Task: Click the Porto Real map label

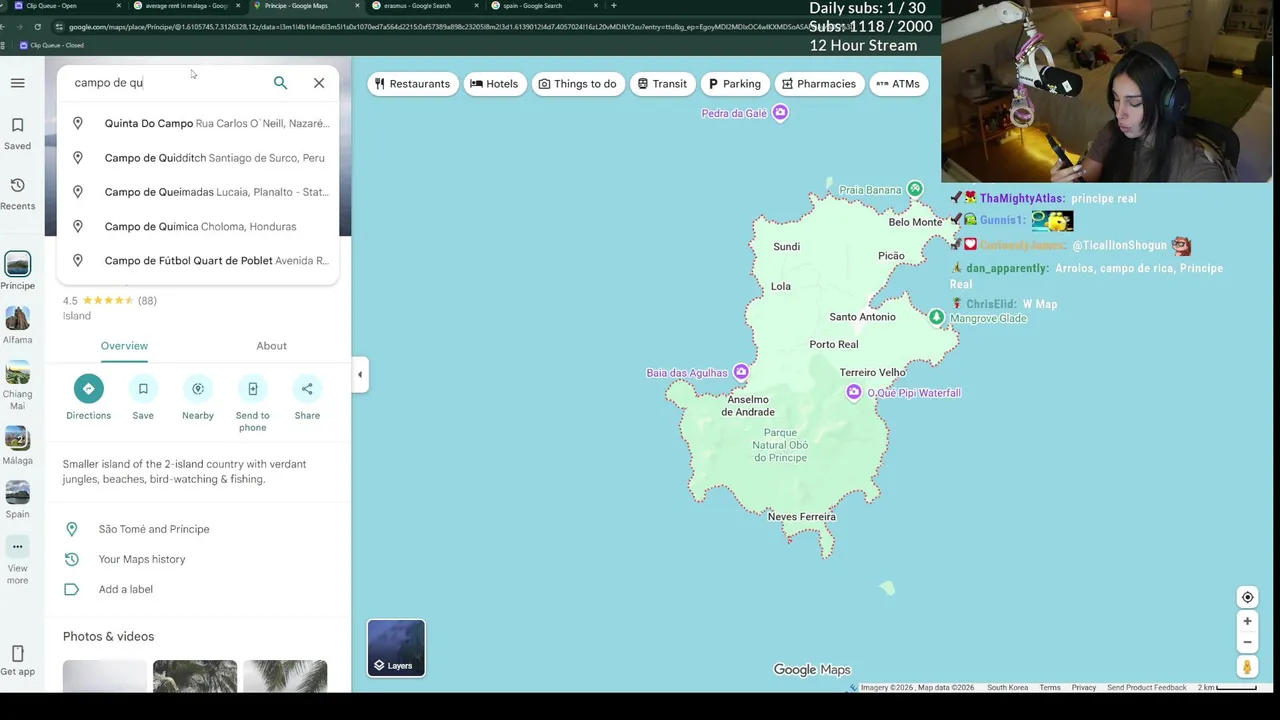Action: (x=834, y=344)
